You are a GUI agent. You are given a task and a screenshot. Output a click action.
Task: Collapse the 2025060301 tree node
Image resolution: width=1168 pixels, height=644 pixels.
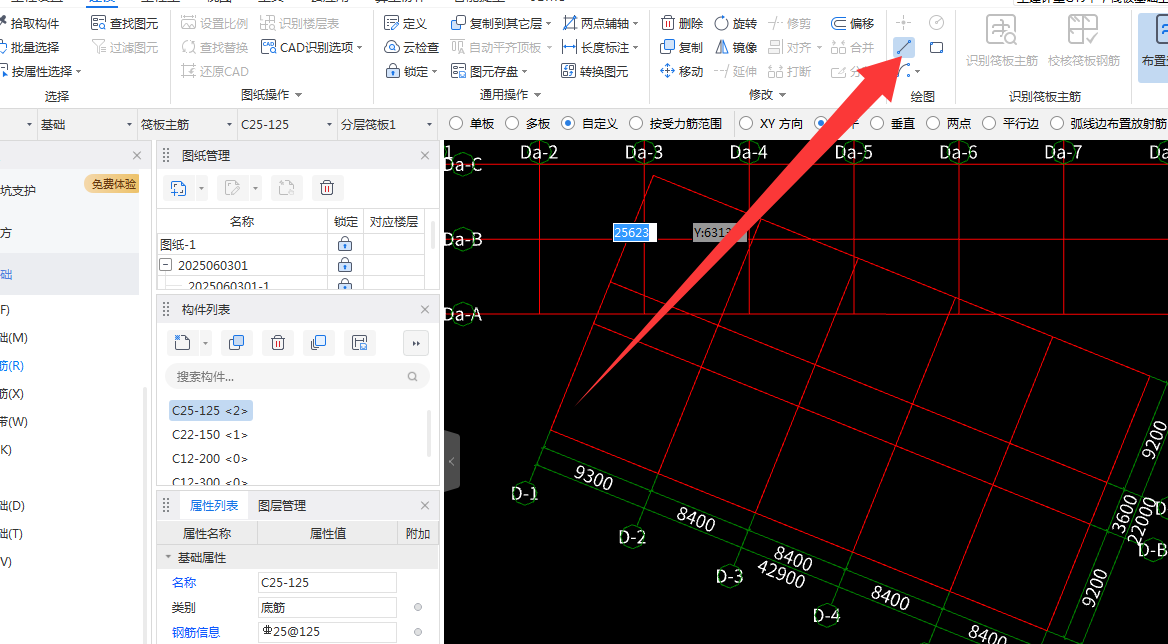165,265
